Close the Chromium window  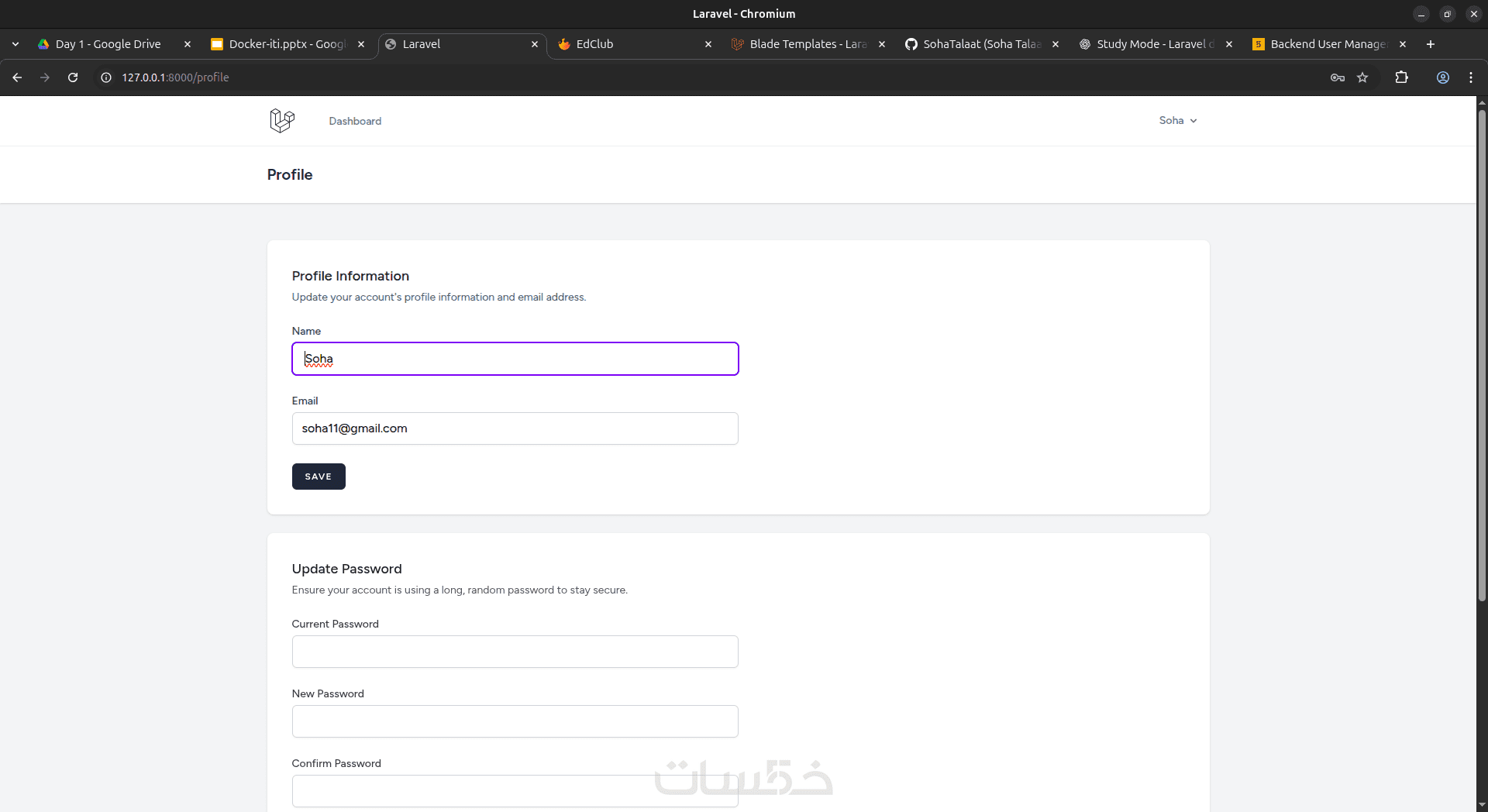point(1473,14)
